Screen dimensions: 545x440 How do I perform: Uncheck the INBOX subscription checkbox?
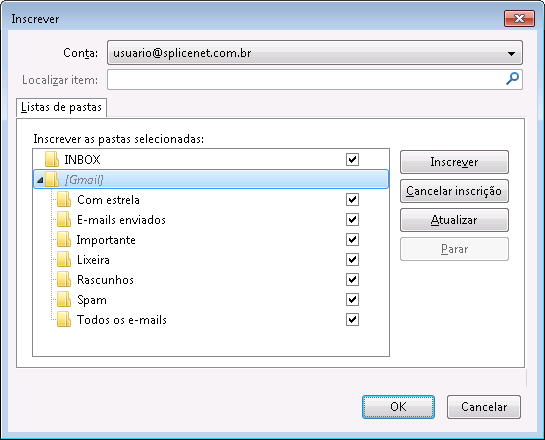[x=352, y=160]
